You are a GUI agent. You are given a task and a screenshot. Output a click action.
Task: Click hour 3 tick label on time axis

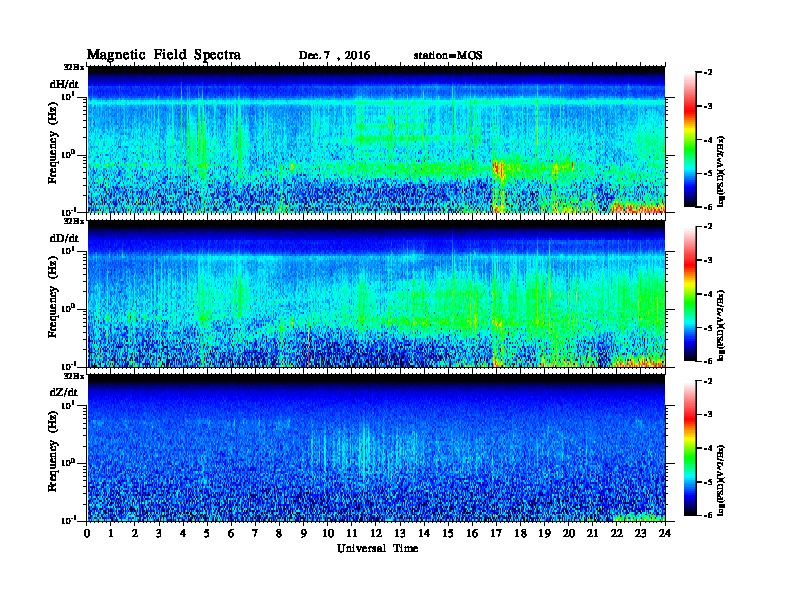(159, 534)
